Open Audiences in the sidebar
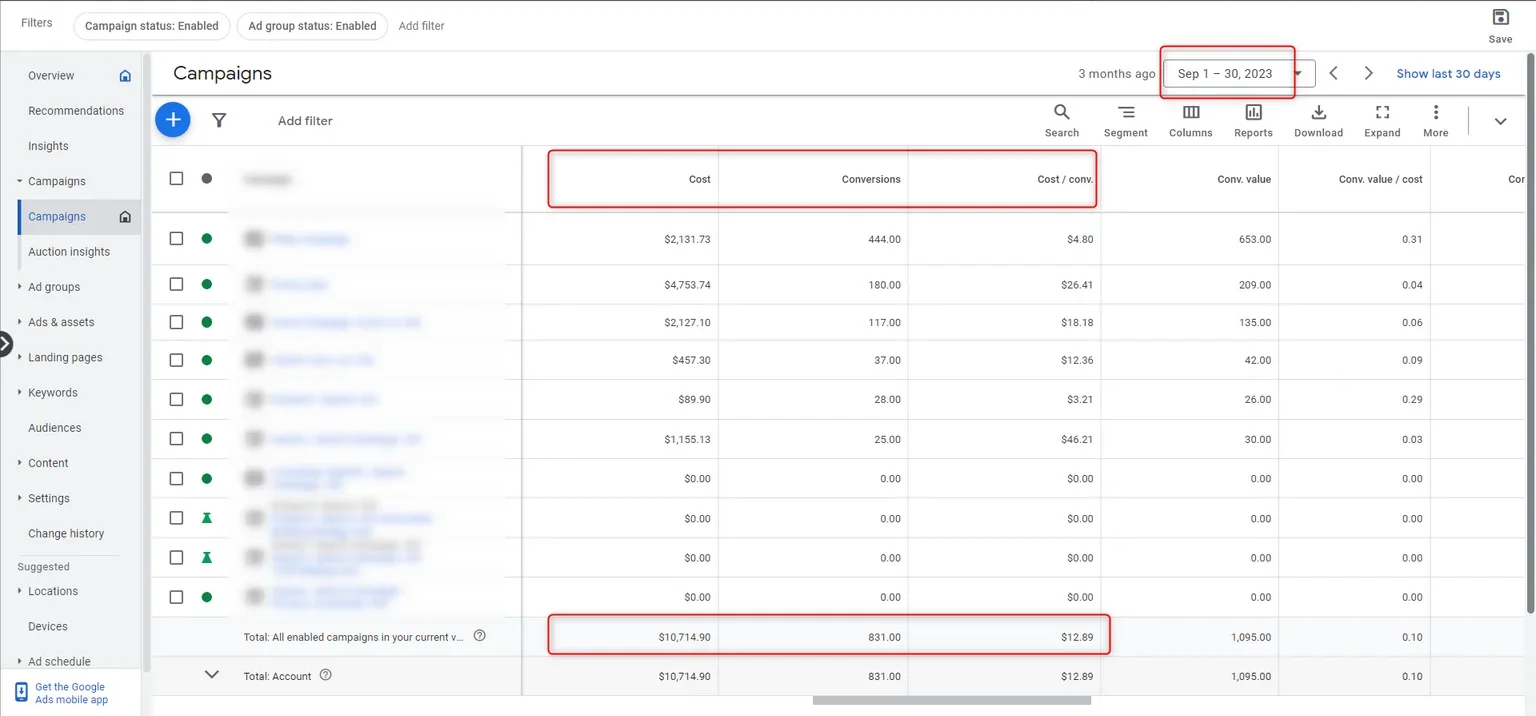Viewport: 1536px width, 716px height. click(x=55, y=427)
